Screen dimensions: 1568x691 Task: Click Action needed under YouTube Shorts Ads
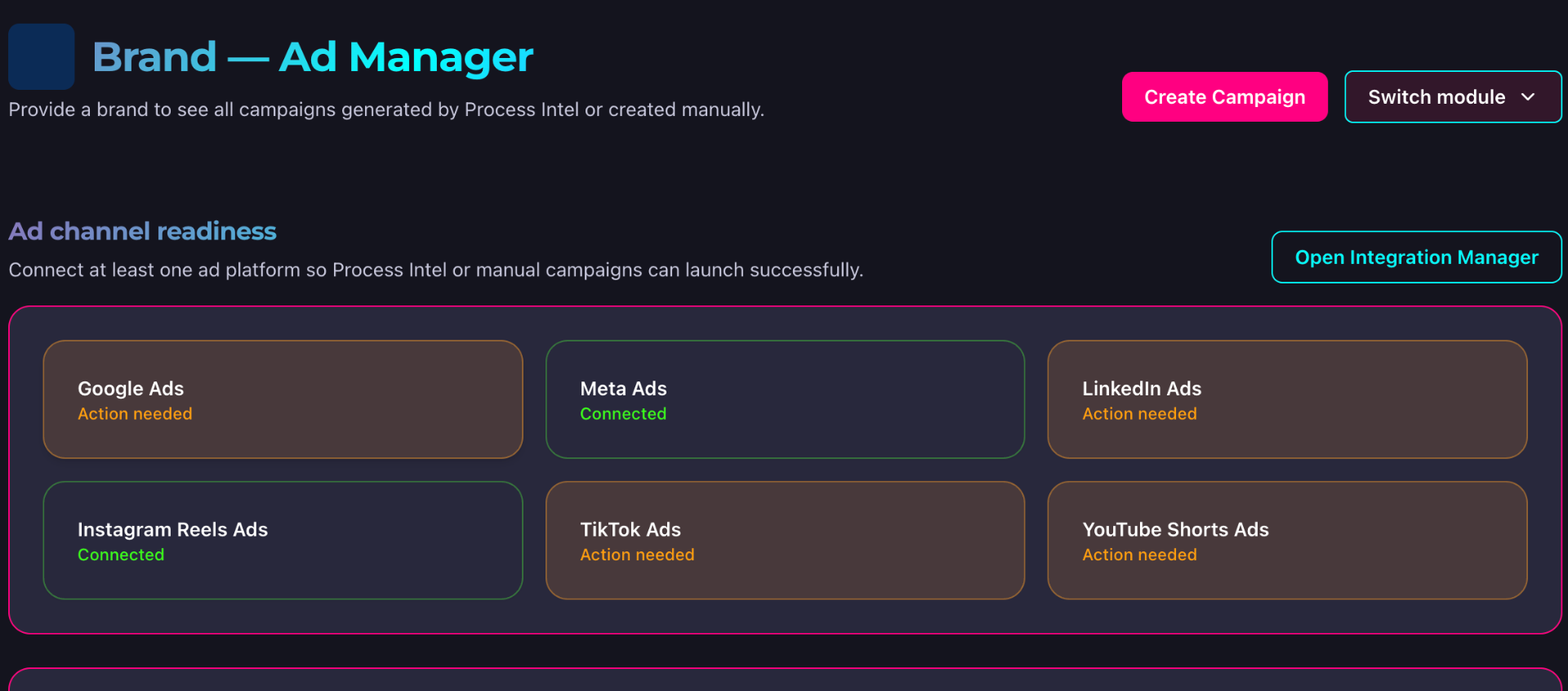(1139, 555)
